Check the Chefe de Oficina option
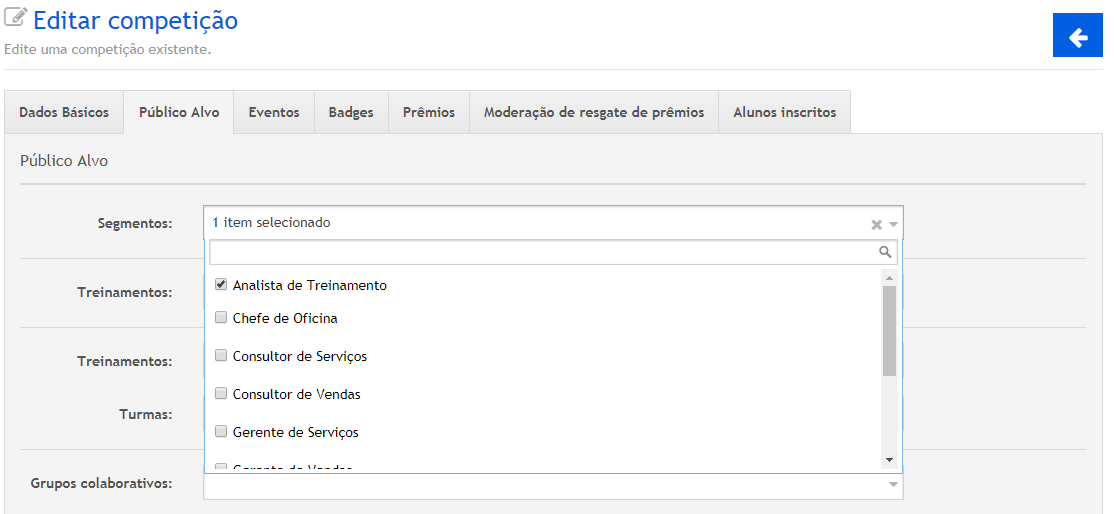Viewport: 1114px width, 514px height. coord(221,318)
